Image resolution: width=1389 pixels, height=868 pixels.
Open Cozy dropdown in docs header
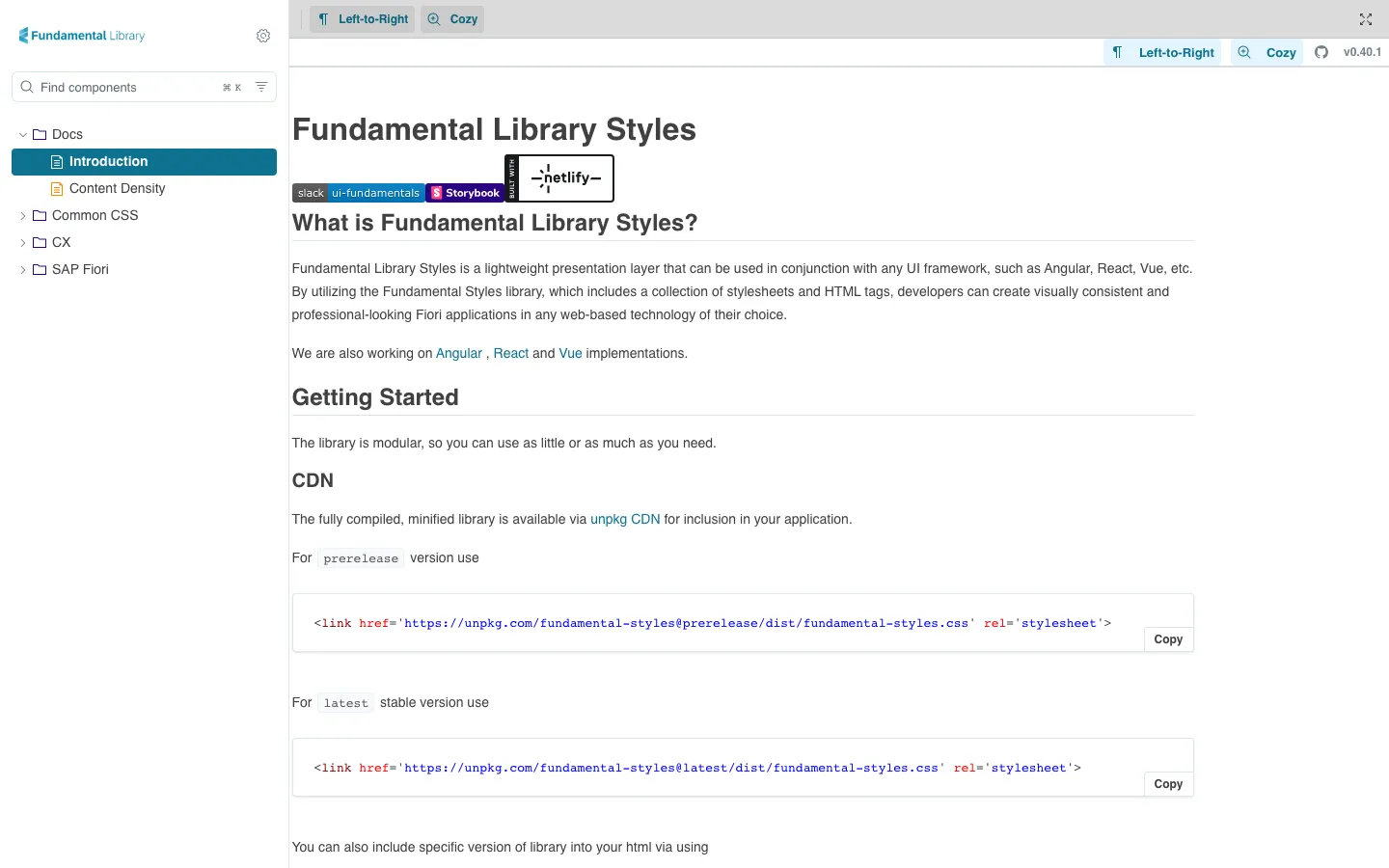(x=1266, y=52)
